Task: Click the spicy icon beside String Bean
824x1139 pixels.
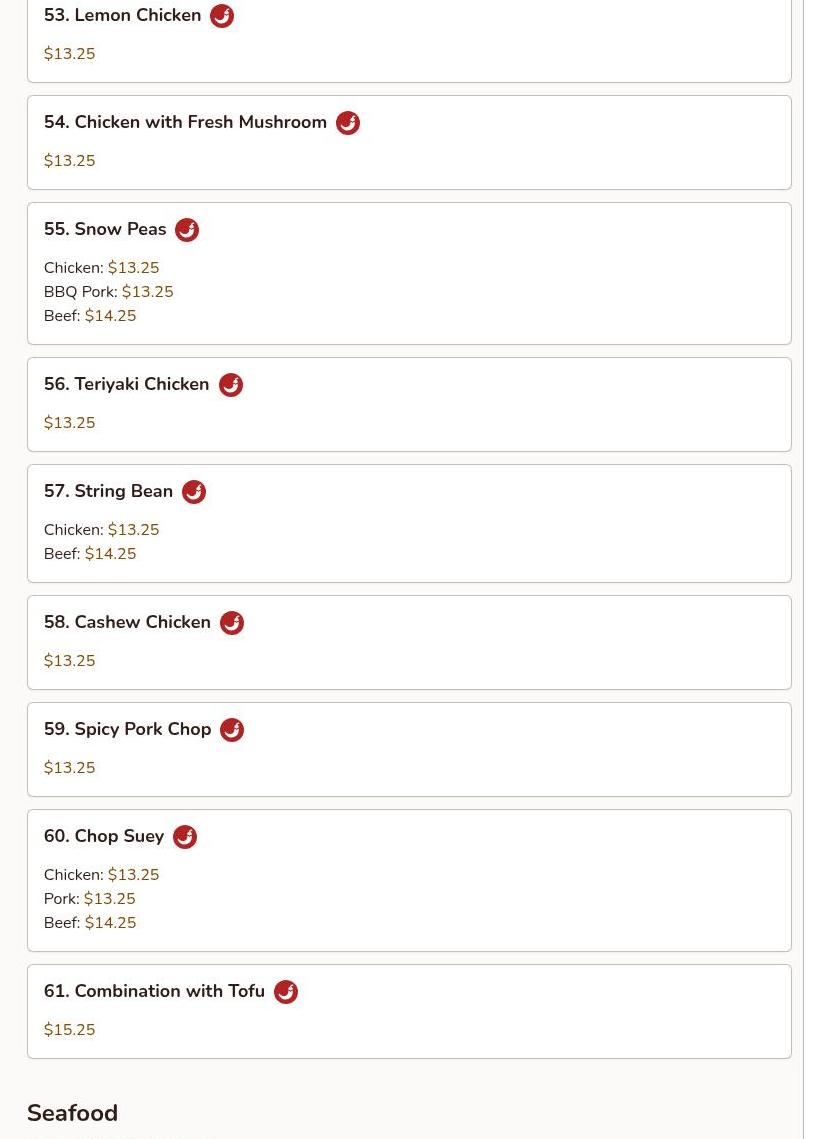Action: coord(194,492)
